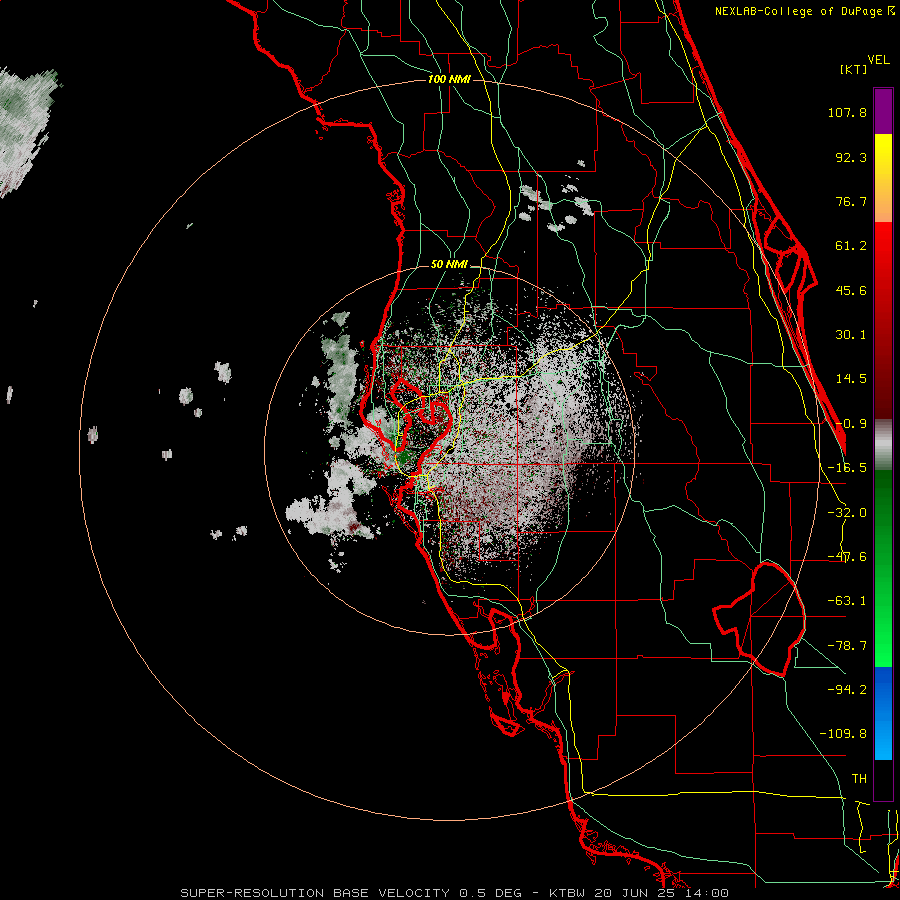
Task: Select the 30.1 value on velocity scale
Action: tap(851, 335)
